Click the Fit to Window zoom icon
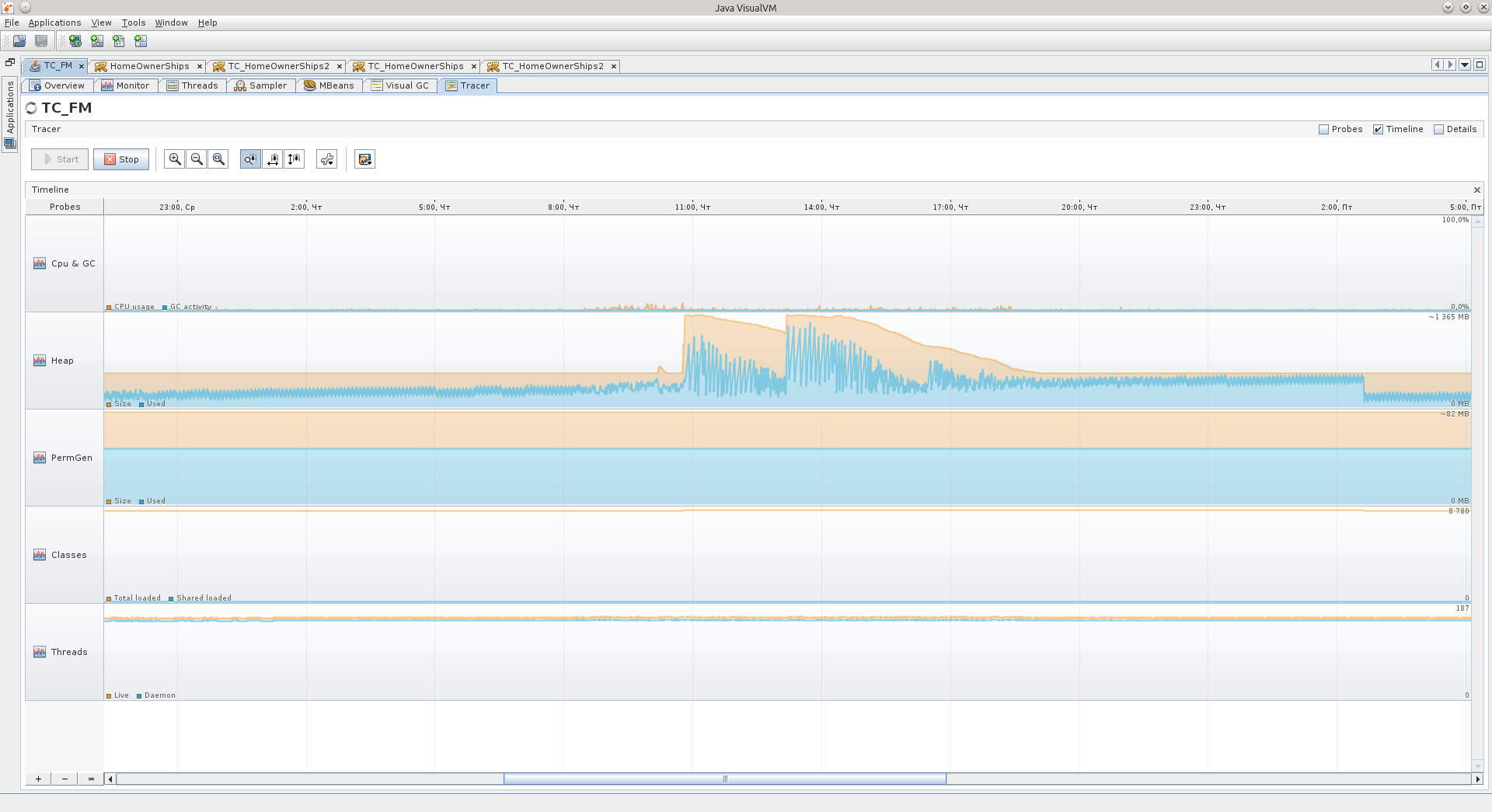1492x812 pixels. tap(218, 159)
